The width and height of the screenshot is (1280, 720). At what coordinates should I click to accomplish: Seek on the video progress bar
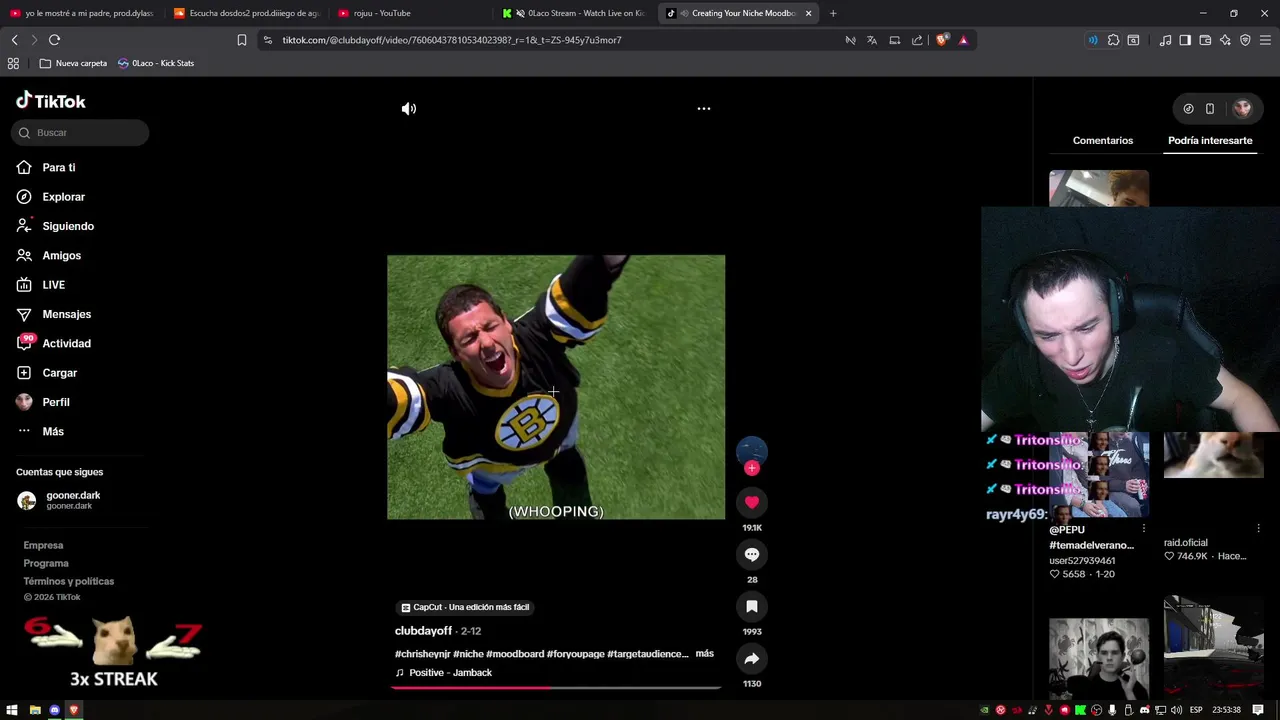[x=556, y=688]
